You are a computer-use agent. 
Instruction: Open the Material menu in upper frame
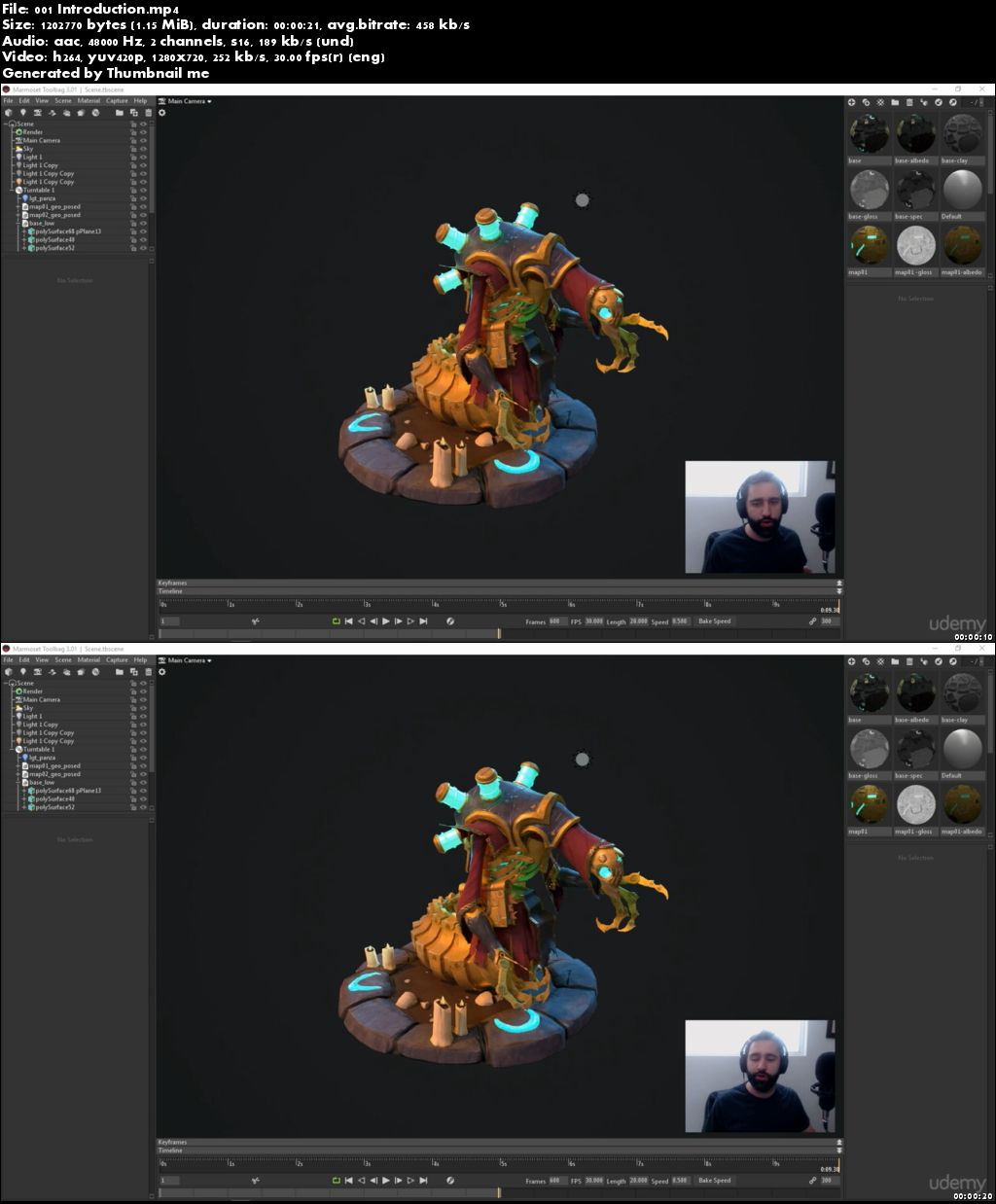[x=89, y=101]
